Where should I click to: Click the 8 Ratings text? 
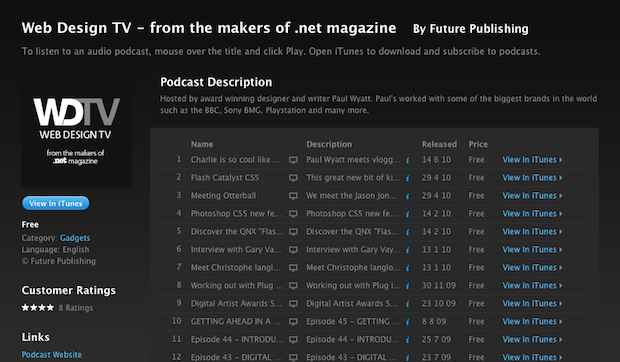coord(76,308)
